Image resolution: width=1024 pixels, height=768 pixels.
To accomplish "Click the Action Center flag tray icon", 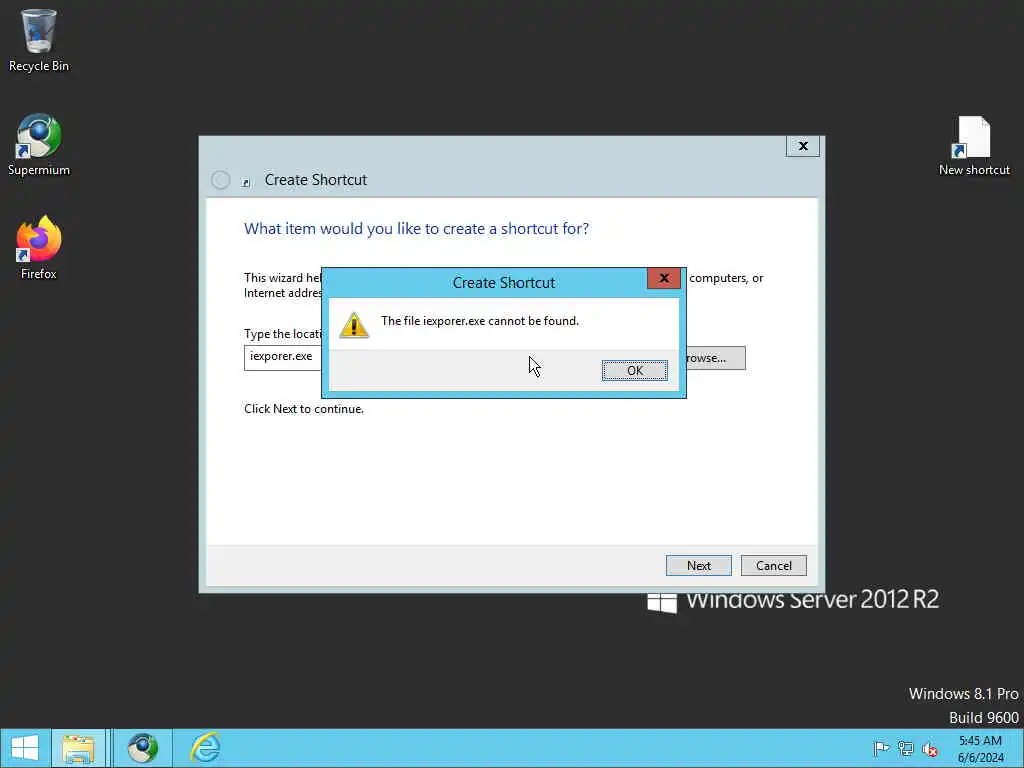I will tap(881, 748).
